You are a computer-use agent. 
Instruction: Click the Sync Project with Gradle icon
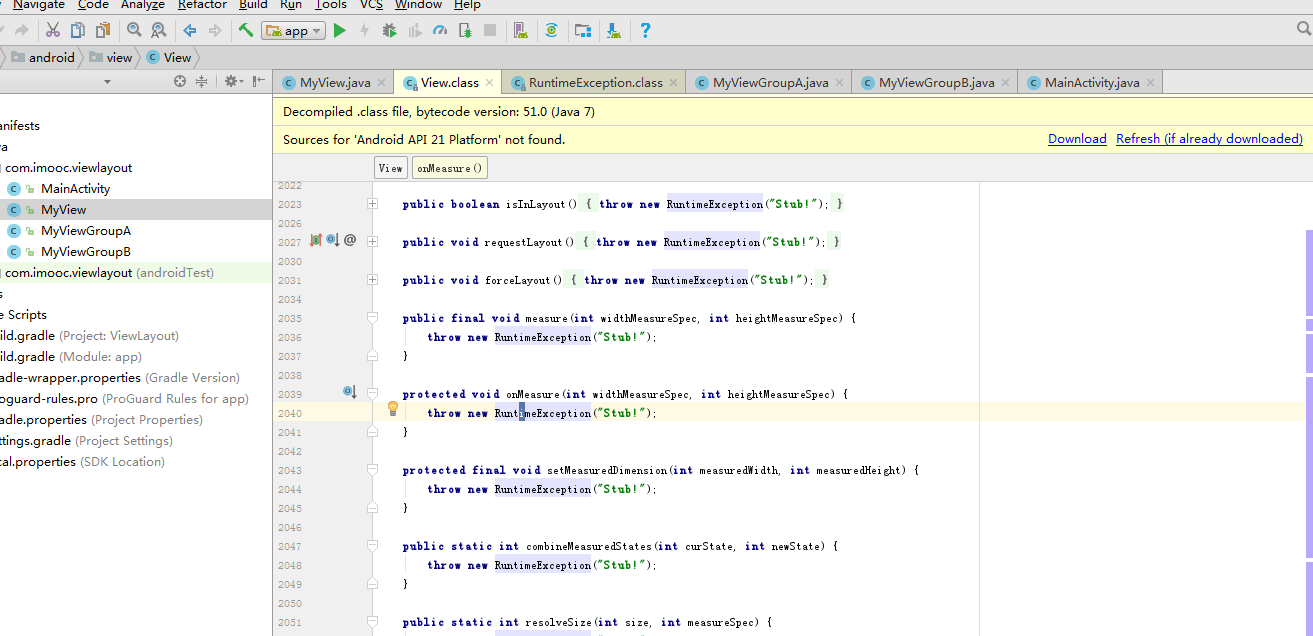coord(551,31)
